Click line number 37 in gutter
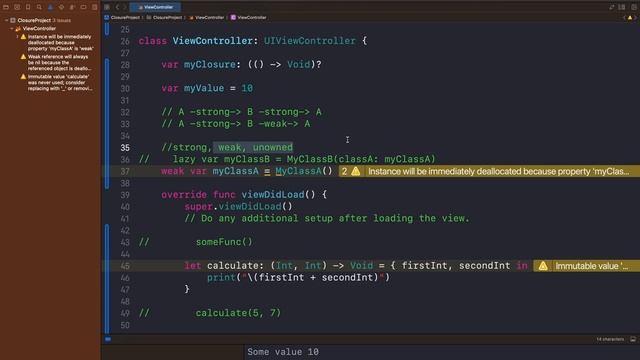Image resolution: width=640 pixels, height=360 pixels. point(125,171)
